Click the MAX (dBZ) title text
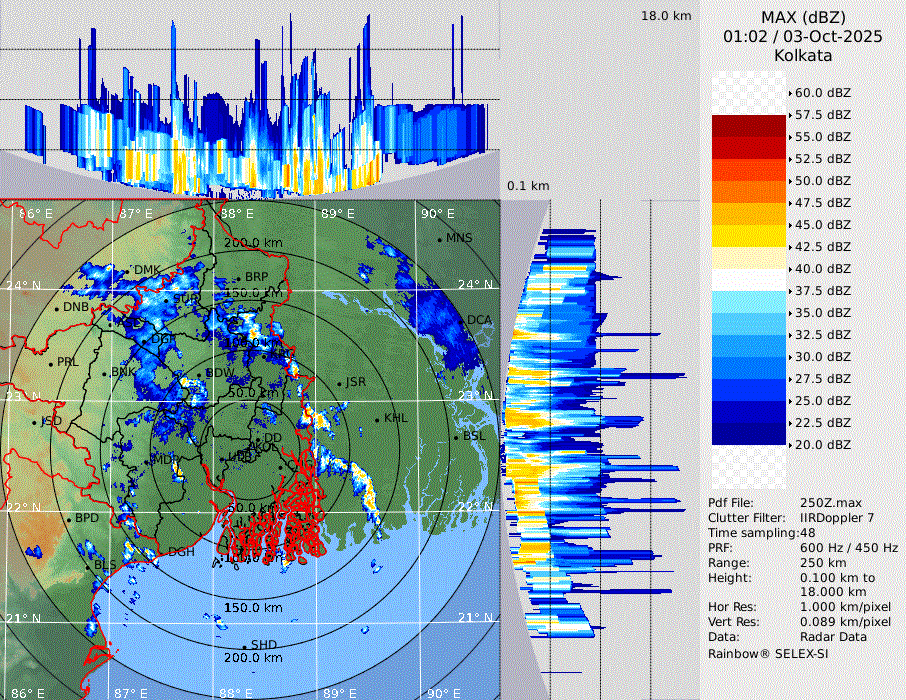This screenshot has width=906, height=700. coord(803,17)
